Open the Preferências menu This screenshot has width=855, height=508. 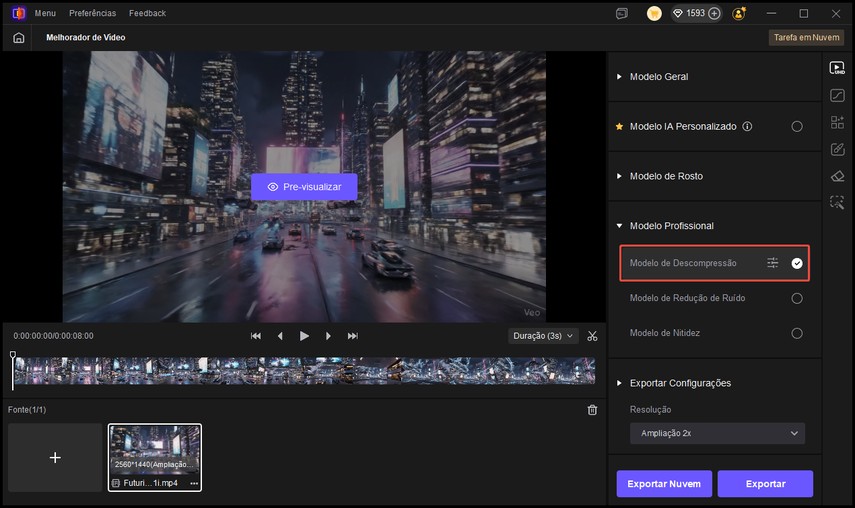point(92,14)
